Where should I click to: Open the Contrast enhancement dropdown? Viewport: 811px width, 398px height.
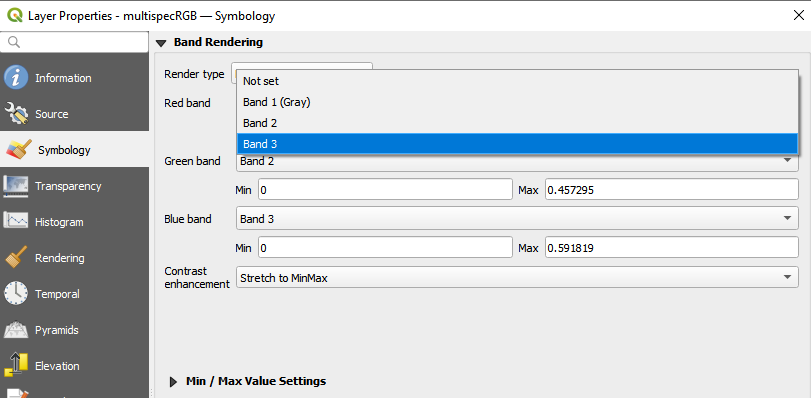click(x=517, y=277)
